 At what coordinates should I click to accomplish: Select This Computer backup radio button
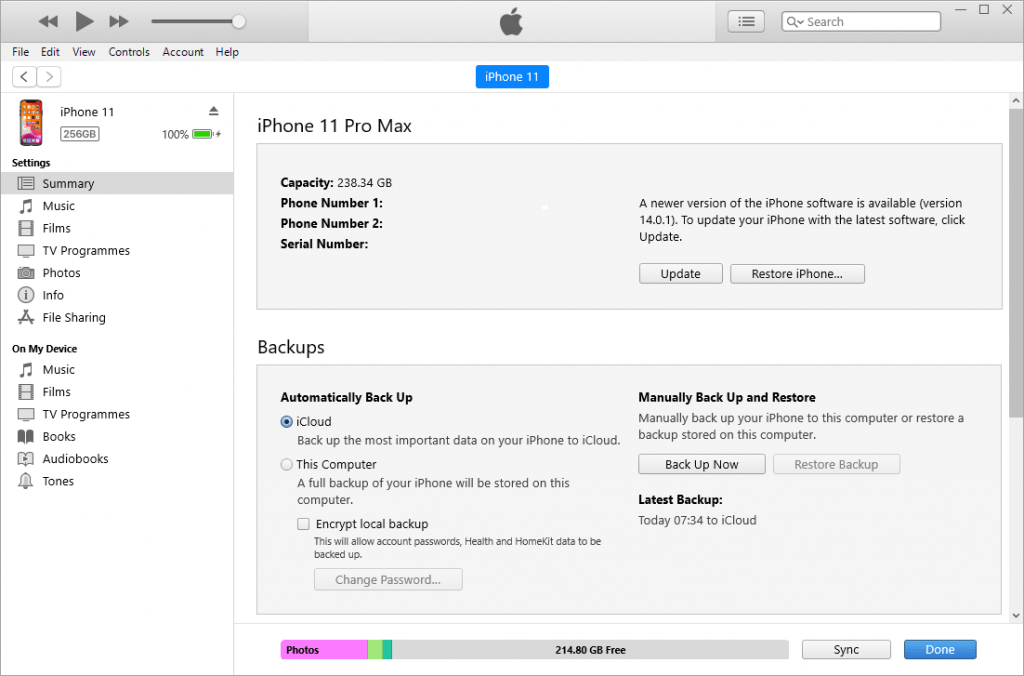point(286,465)
